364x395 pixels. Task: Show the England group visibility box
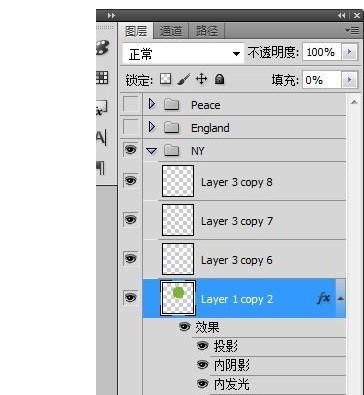(x=131, y=127)
